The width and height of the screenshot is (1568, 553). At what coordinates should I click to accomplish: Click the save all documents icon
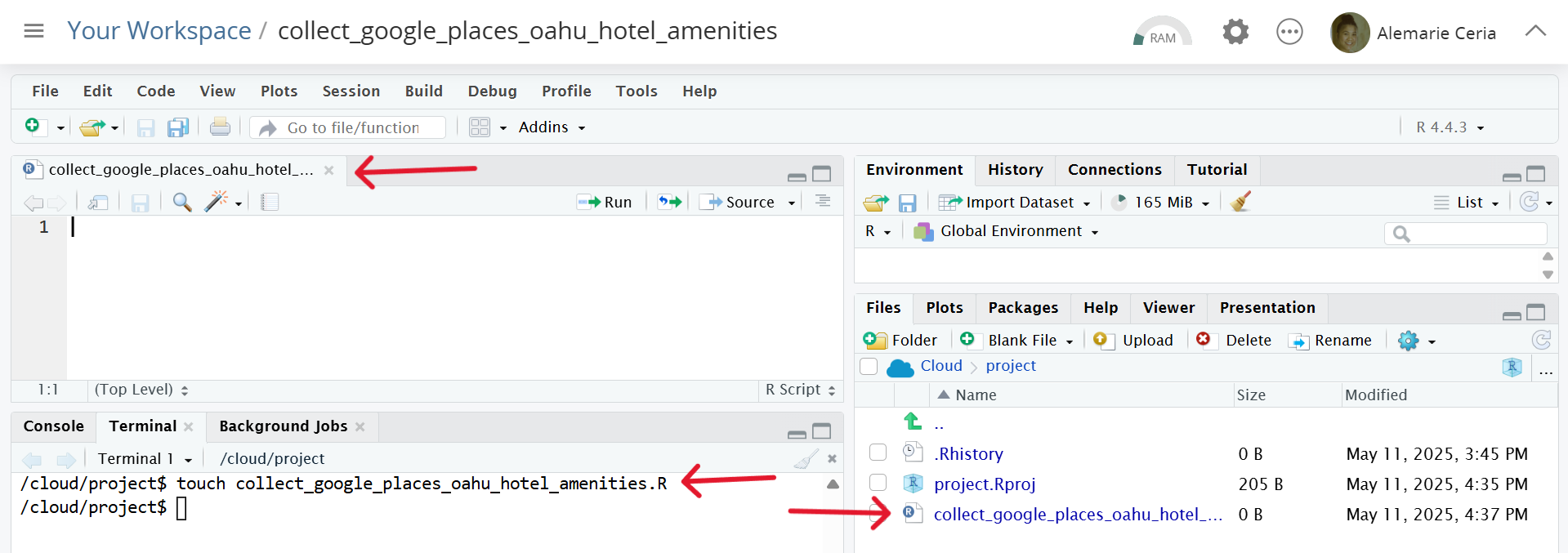pos(177,127)
